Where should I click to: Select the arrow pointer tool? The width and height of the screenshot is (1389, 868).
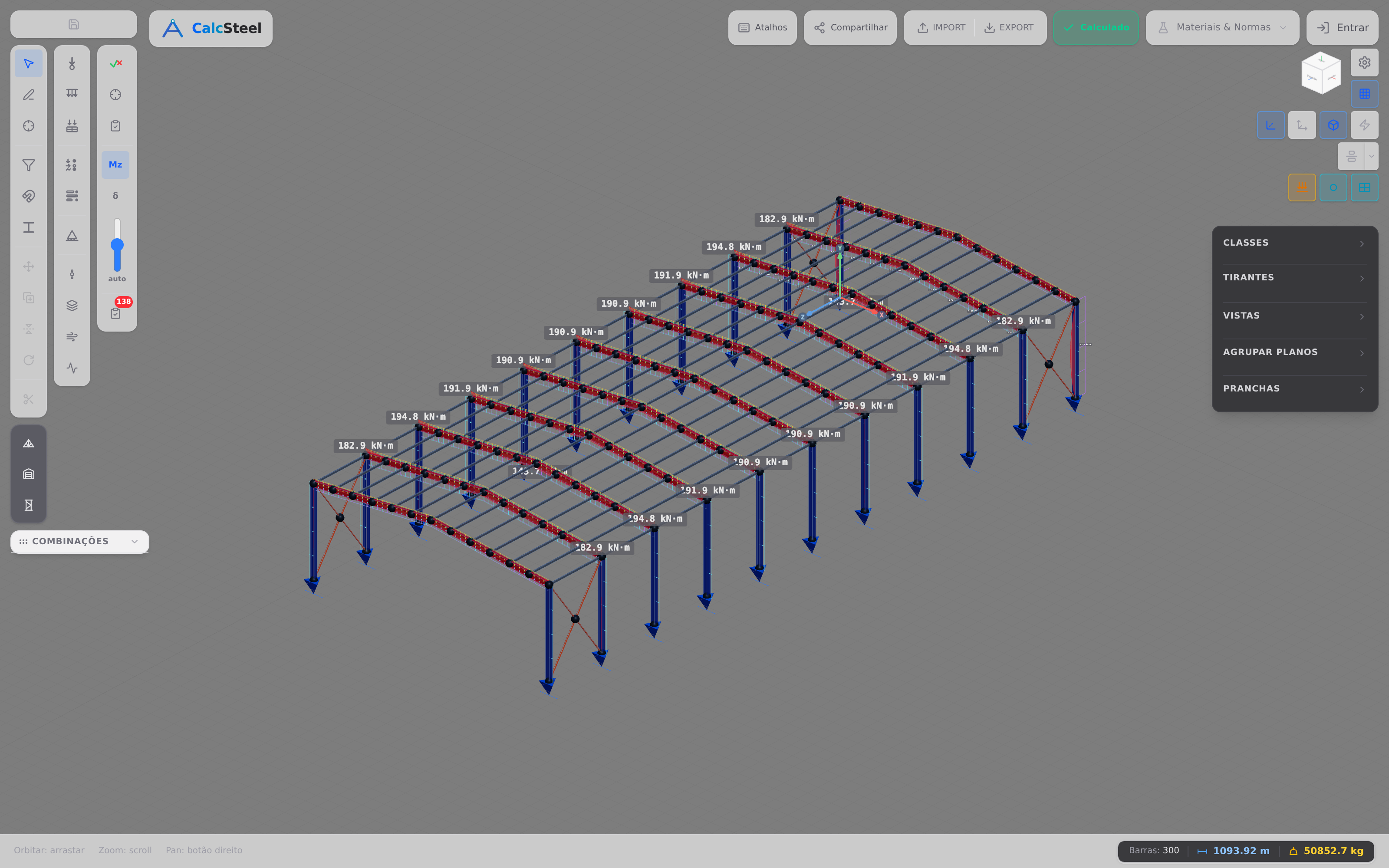pos(28,64)
